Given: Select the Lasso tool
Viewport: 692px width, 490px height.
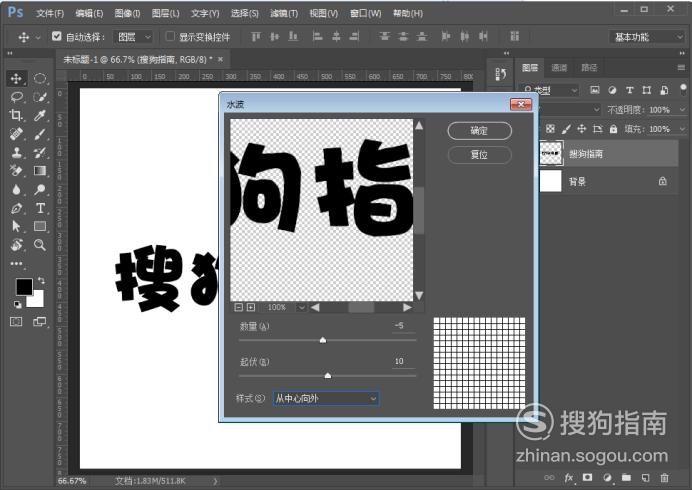Looking at the screenshot, I should [x=16, y=97].
